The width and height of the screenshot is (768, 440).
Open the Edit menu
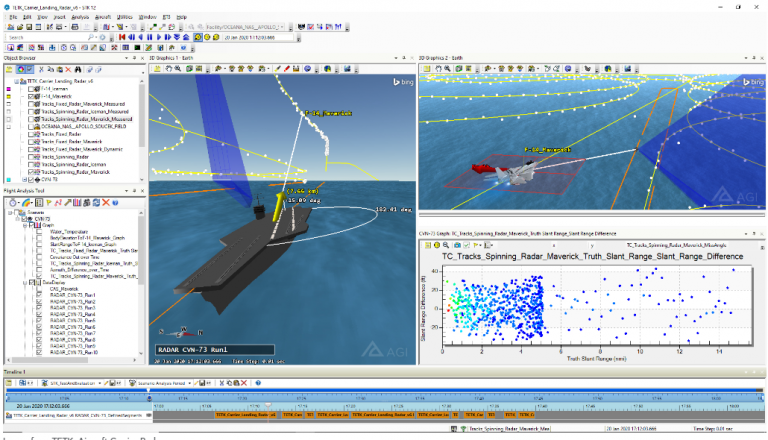(27, 17)
